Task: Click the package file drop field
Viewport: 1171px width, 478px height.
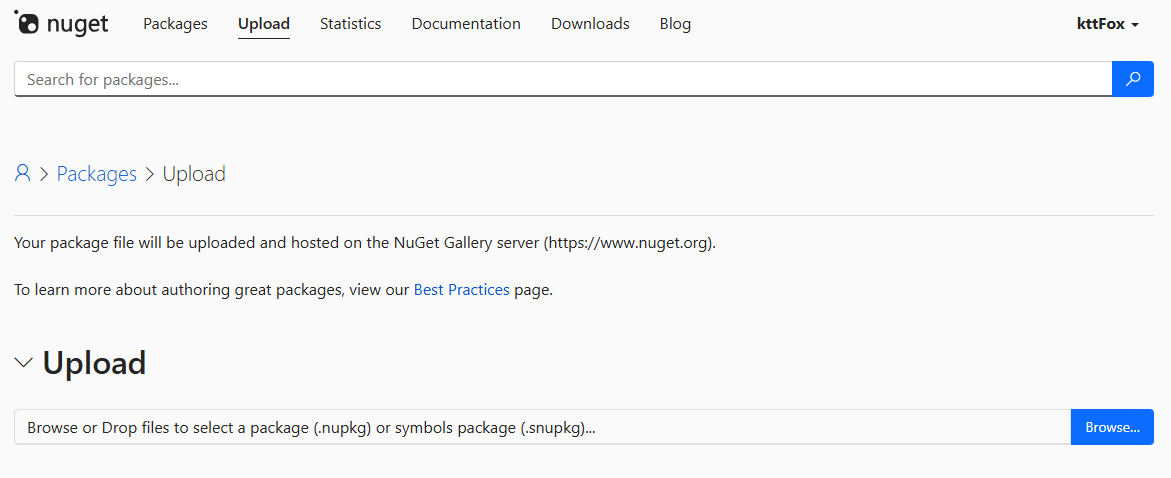Action: click(542, 427)
